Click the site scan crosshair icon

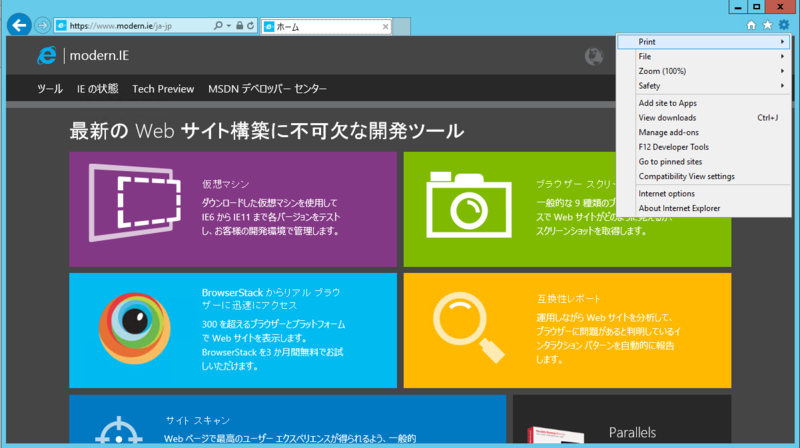[x=118, y=430]
